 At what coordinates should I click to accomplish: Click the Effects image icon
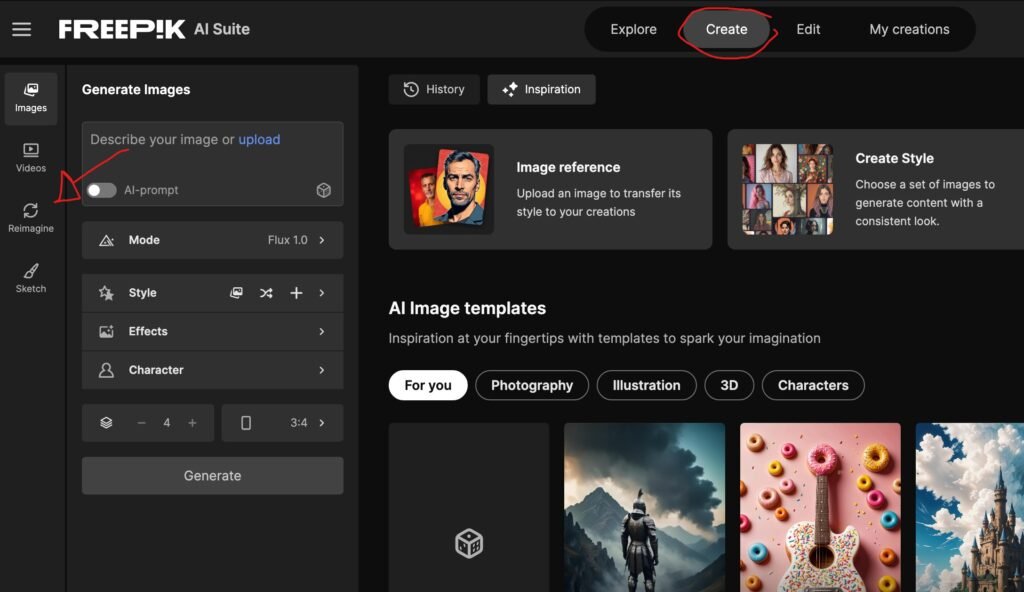click(106, 331)
